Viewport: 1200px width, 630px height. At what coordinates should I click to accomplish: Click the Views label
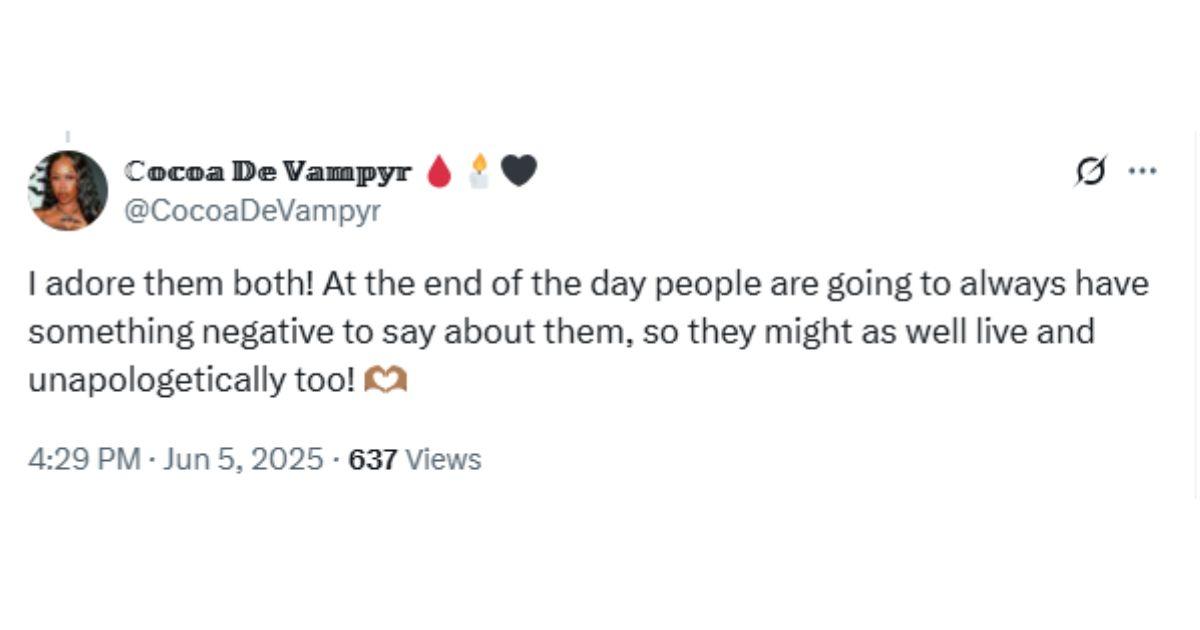coord(444,460)
